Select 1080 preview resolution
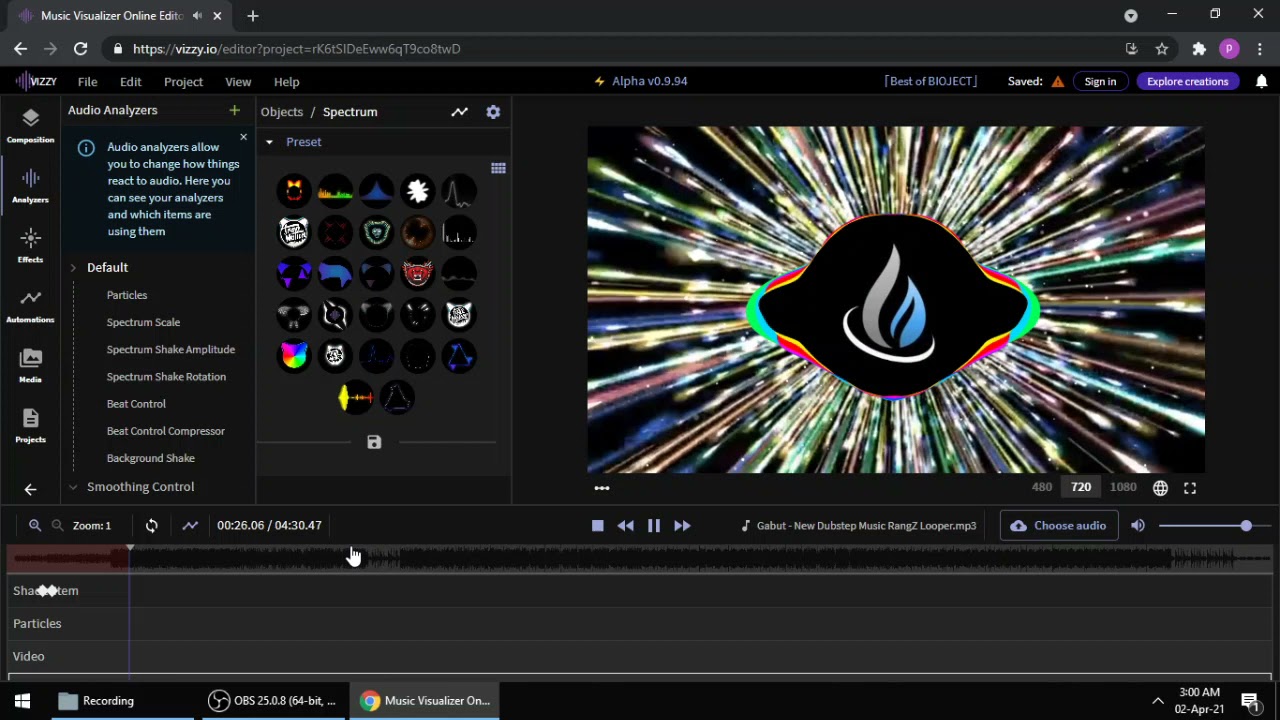This screenshot has height=720, width=1280. pyautogui.click(x=1123, y=487)
